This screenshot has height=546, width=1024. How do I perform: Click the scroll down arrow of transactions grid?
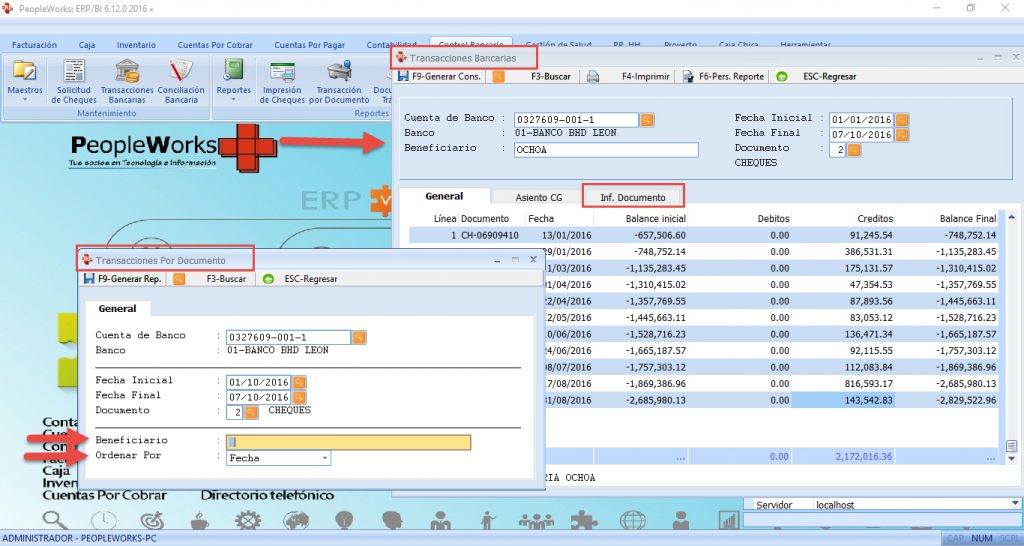tap(1011, 458)
